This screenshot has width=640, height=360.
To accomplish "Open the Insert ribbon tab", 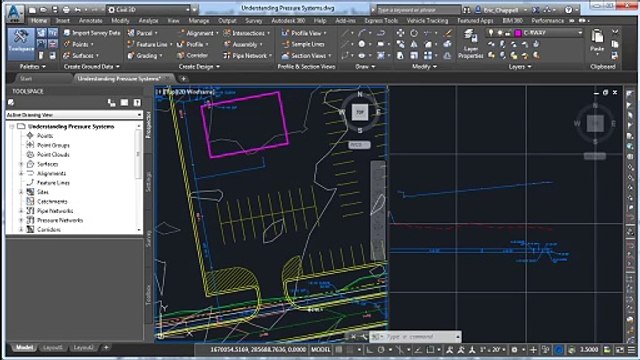I will click(x=62, y=20).
